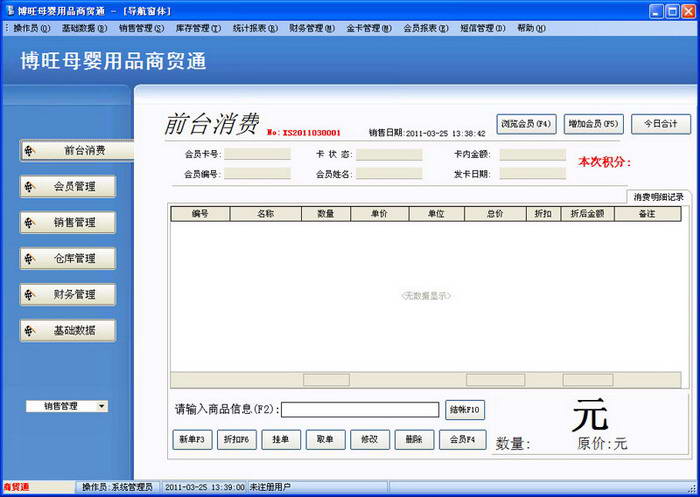Viewport: 700px width, 497px height.
Task: Click the 修改 button
Action: pyautogui.click(x=370, y=439)
